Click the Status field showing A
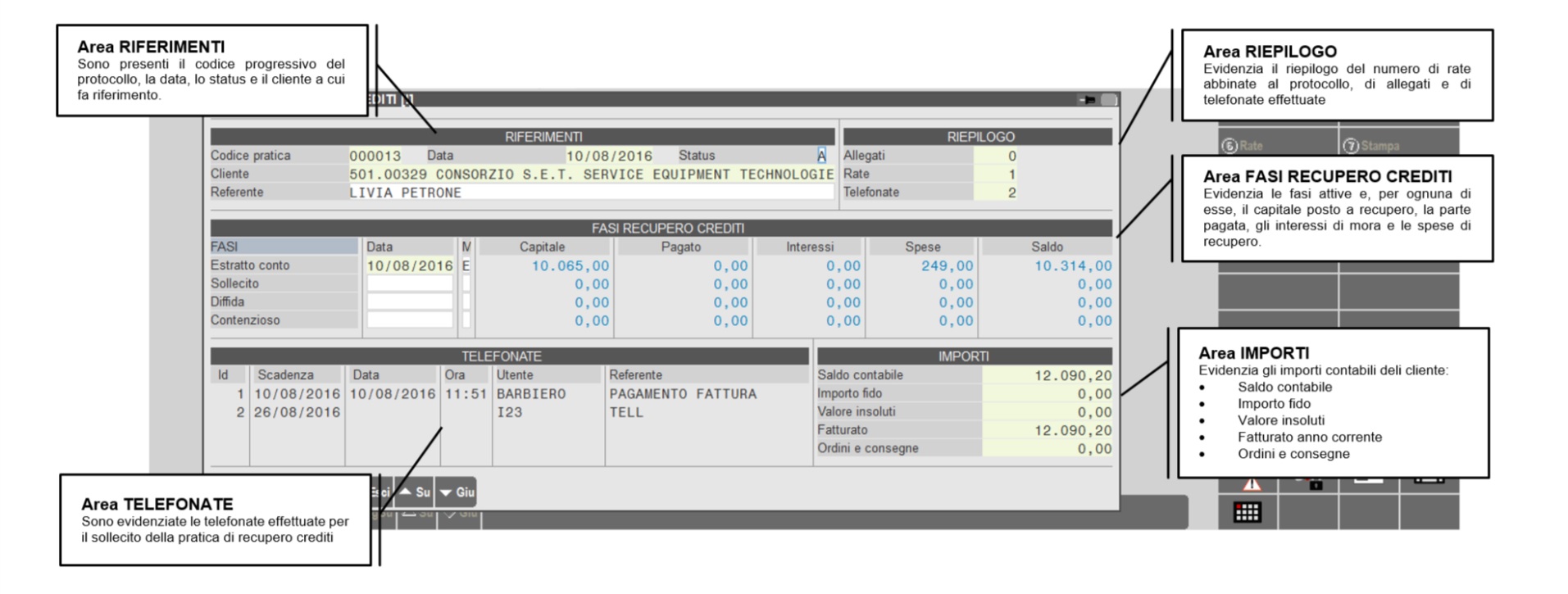The height and width of the screenshot is (594, 1568). [x=821, y=156]
